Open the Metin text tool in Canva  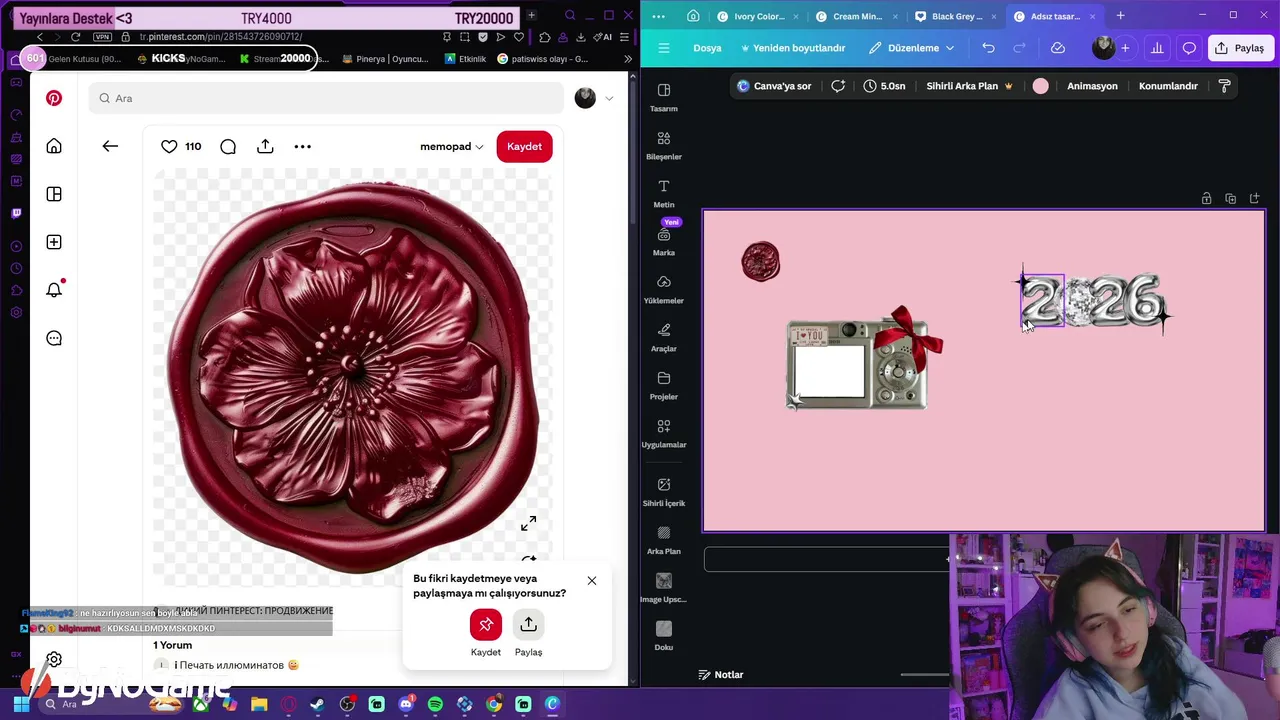tap(664, 193)
